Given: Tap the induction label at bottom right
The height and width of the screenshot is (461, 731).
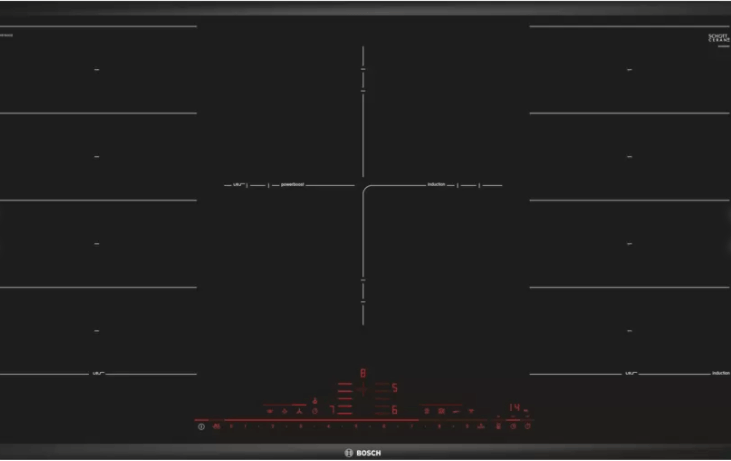Looking at the screenshot, I should tap(720, 373).
